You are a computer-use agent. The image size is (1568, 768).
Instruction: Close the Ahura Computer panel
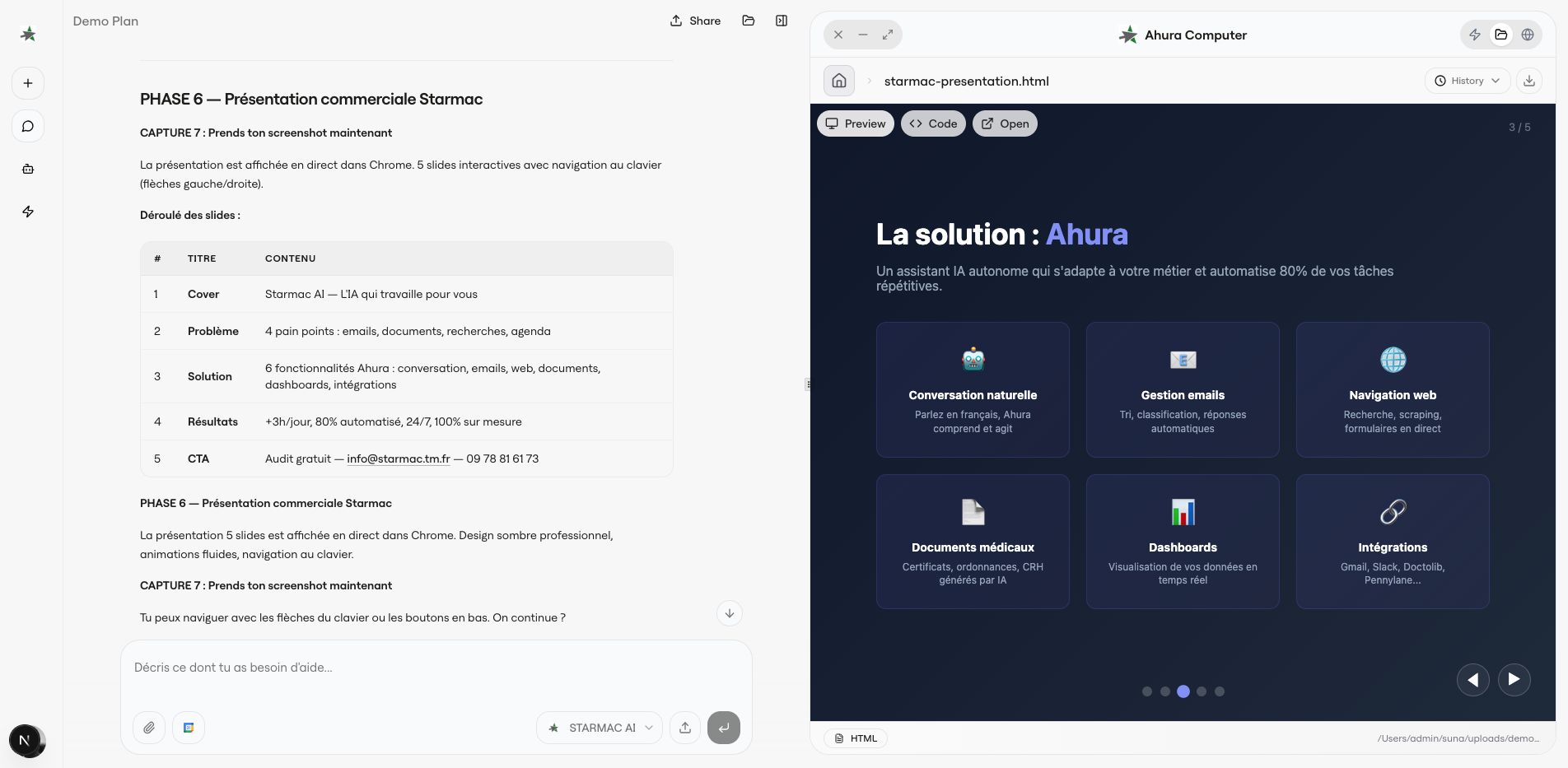(x=838, y=35)
